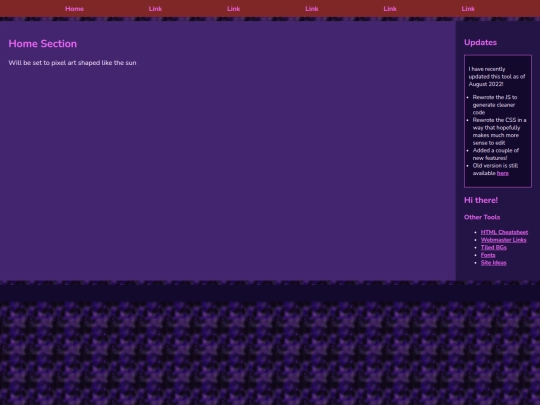Screen dimensions: 540x405
Task: Click the 'Rewrote the CSS' bullet item
Action: coord(499,131)
